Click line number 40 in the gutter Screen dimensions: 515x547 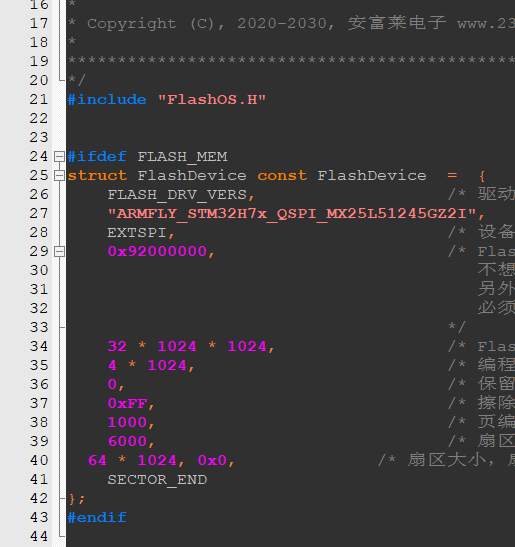click(39, 460)
